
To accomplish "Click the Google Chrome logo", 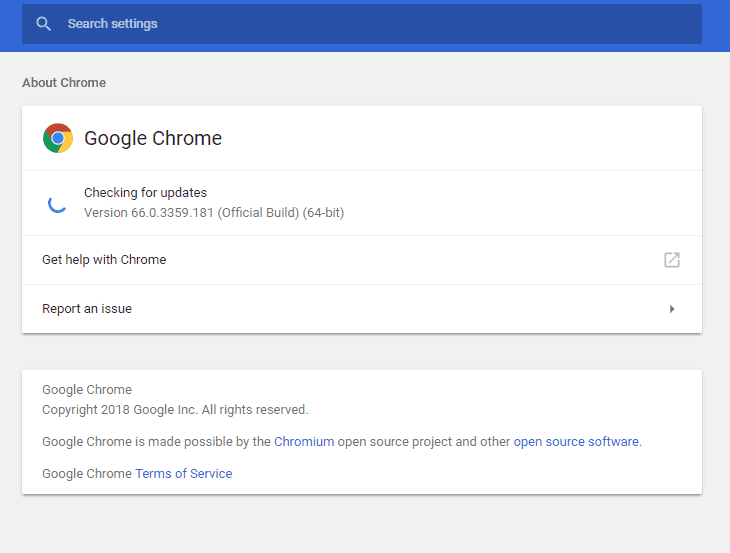I will tap(58, 138).
